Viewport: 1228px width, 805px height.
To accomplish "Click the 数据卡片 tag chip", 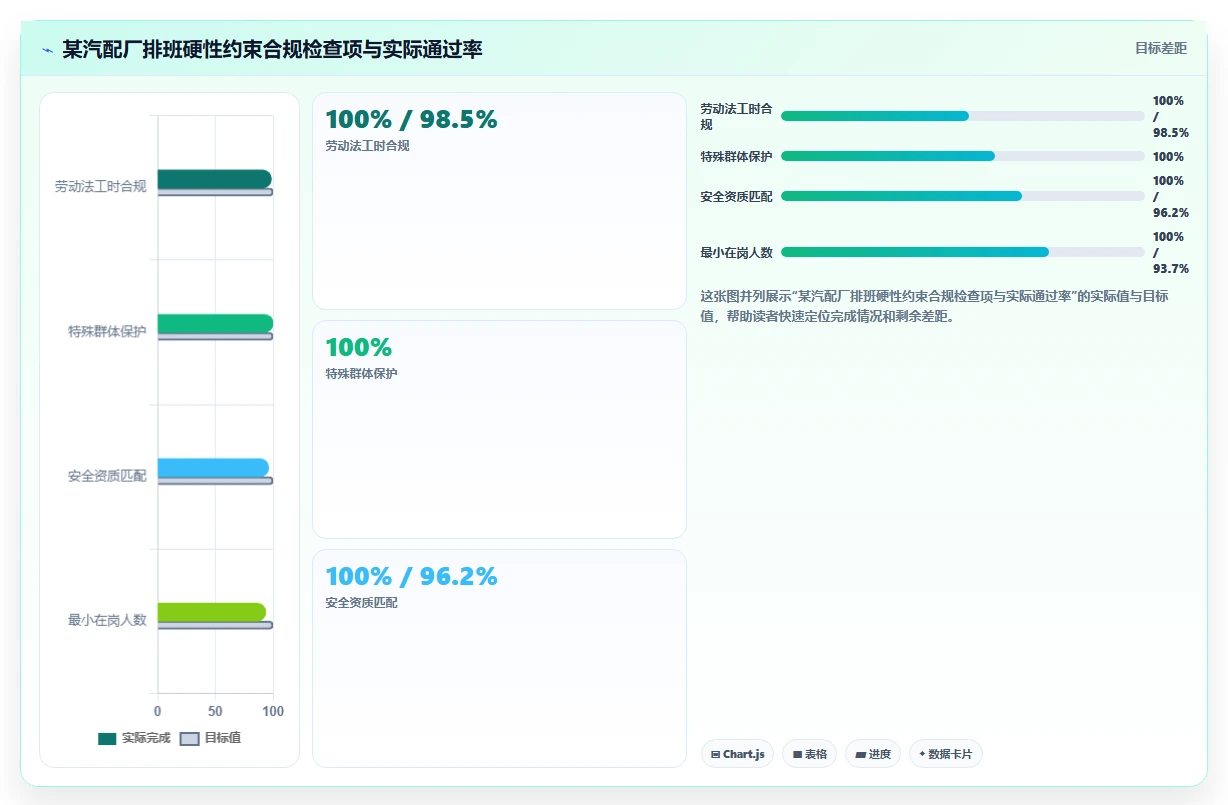I will [945, 754].
